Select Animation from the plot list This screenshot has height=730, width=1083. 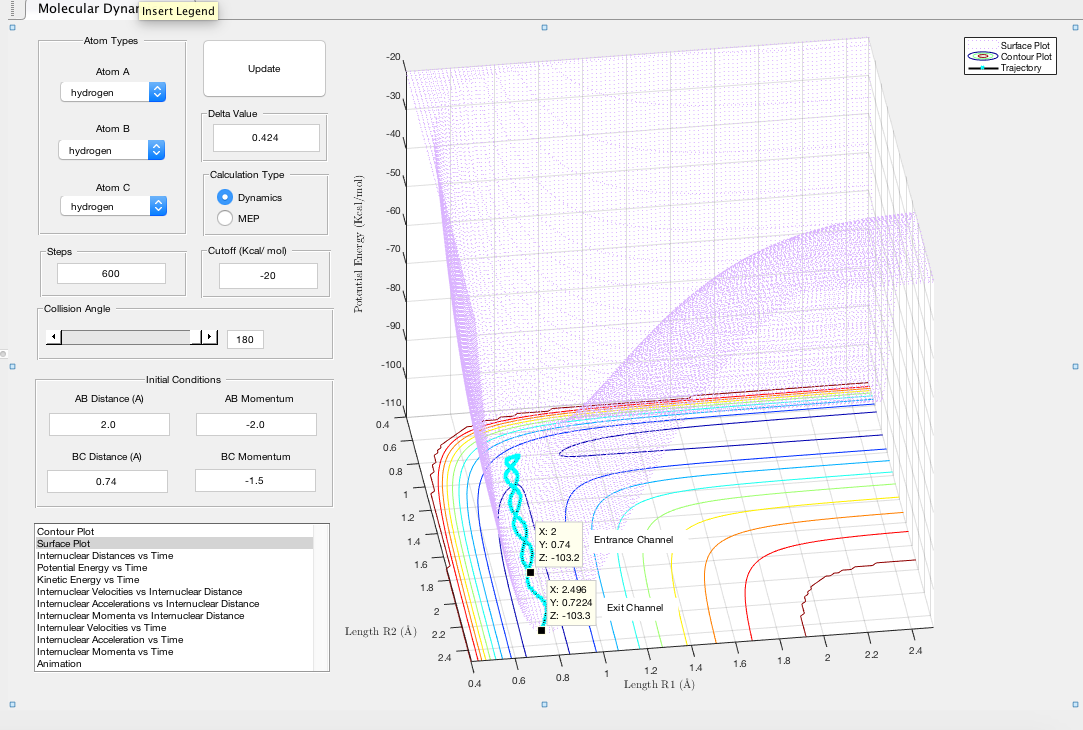pyautogui.click(x=59, y=663)
